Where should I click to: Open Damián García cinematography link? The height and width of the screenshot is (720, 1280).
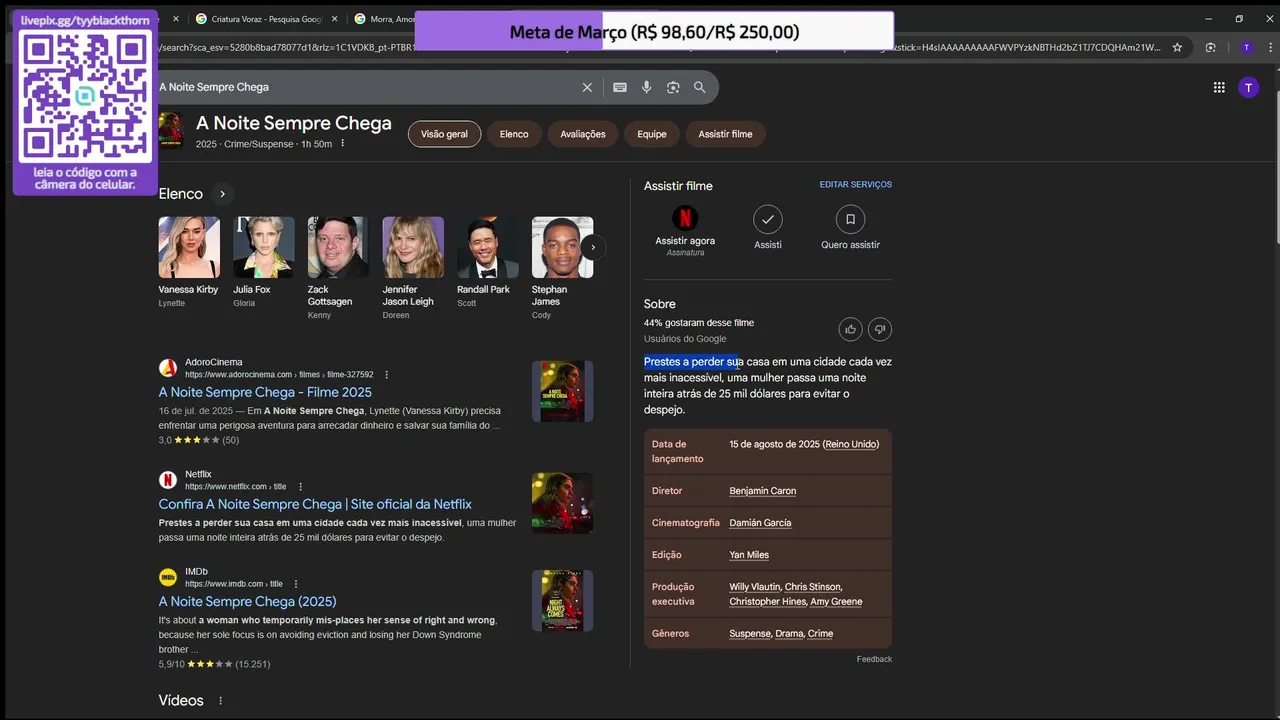tap(760, 523)
